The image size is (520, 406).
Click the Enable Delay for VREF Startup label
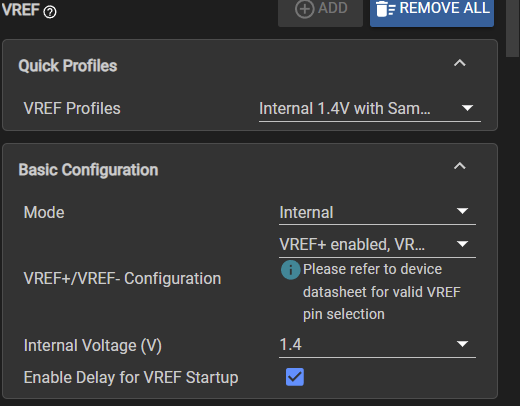(131, 378)
